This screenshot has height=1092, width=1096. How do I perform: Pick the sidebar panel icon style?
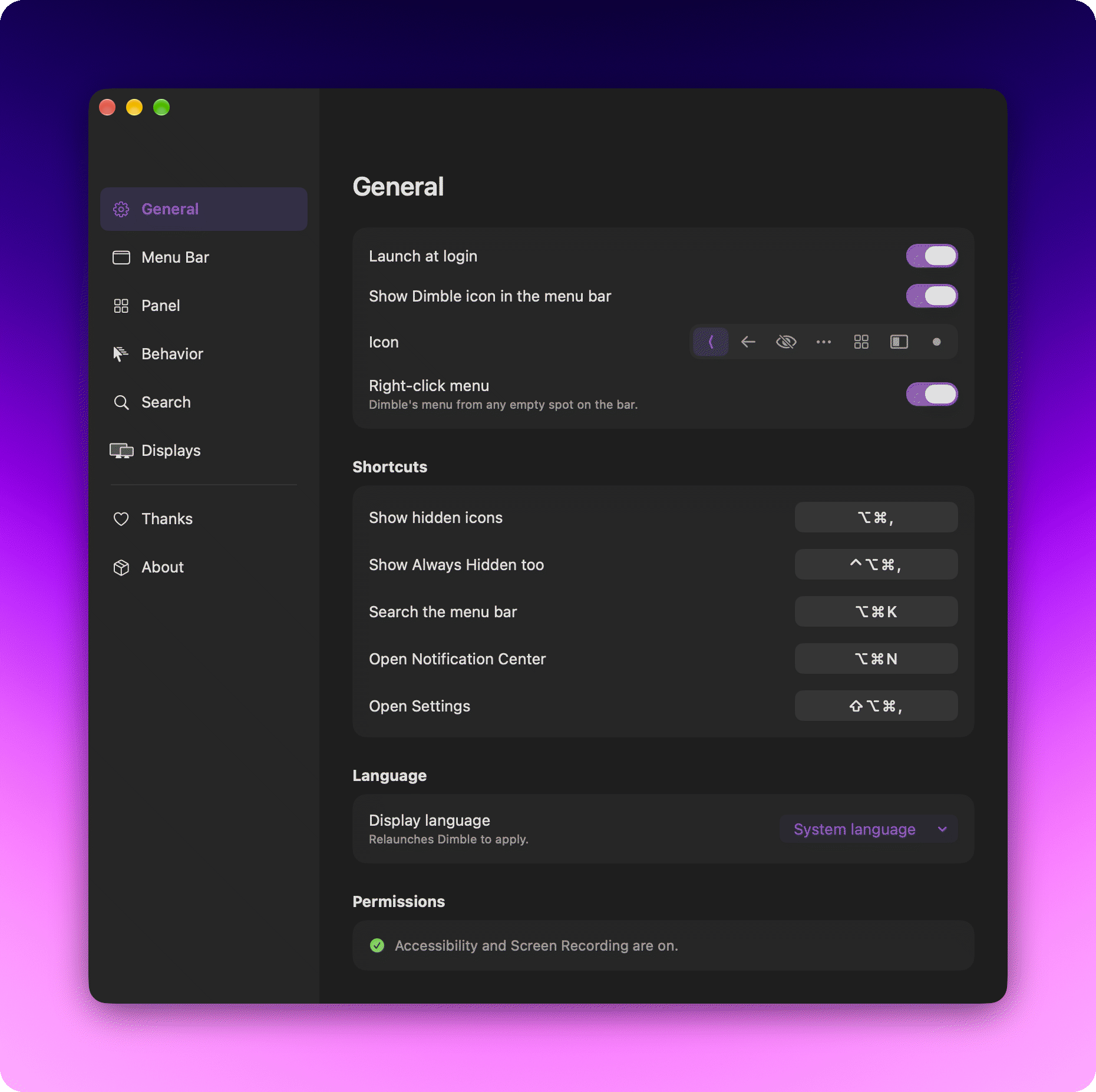pos(899,342)
